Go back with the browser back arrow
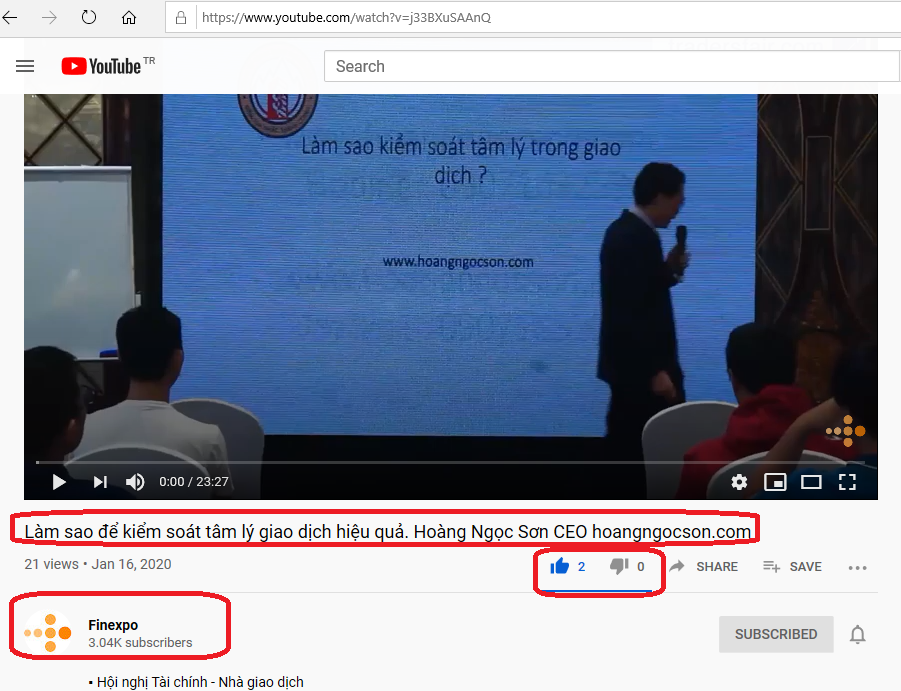The width and height of the screenshot is (901, 691). point(10,18)
